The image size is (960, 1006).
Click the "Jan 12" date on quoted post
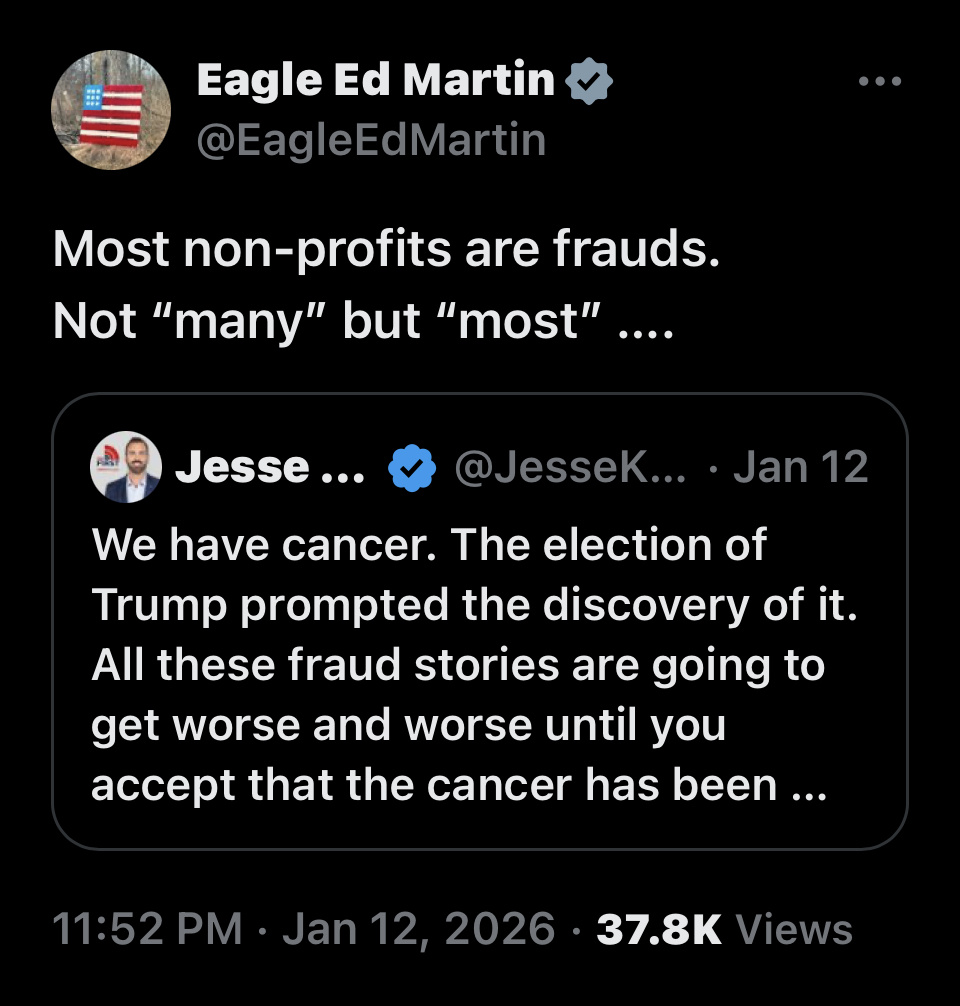[x=800, y=467]
